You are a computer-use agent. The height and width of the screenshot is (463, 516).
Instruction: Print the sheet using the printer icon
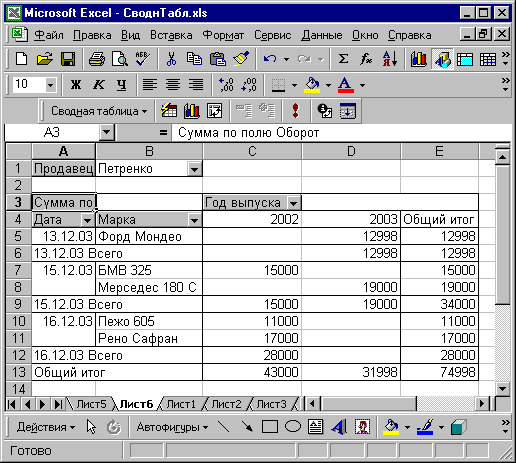point(97,59)
